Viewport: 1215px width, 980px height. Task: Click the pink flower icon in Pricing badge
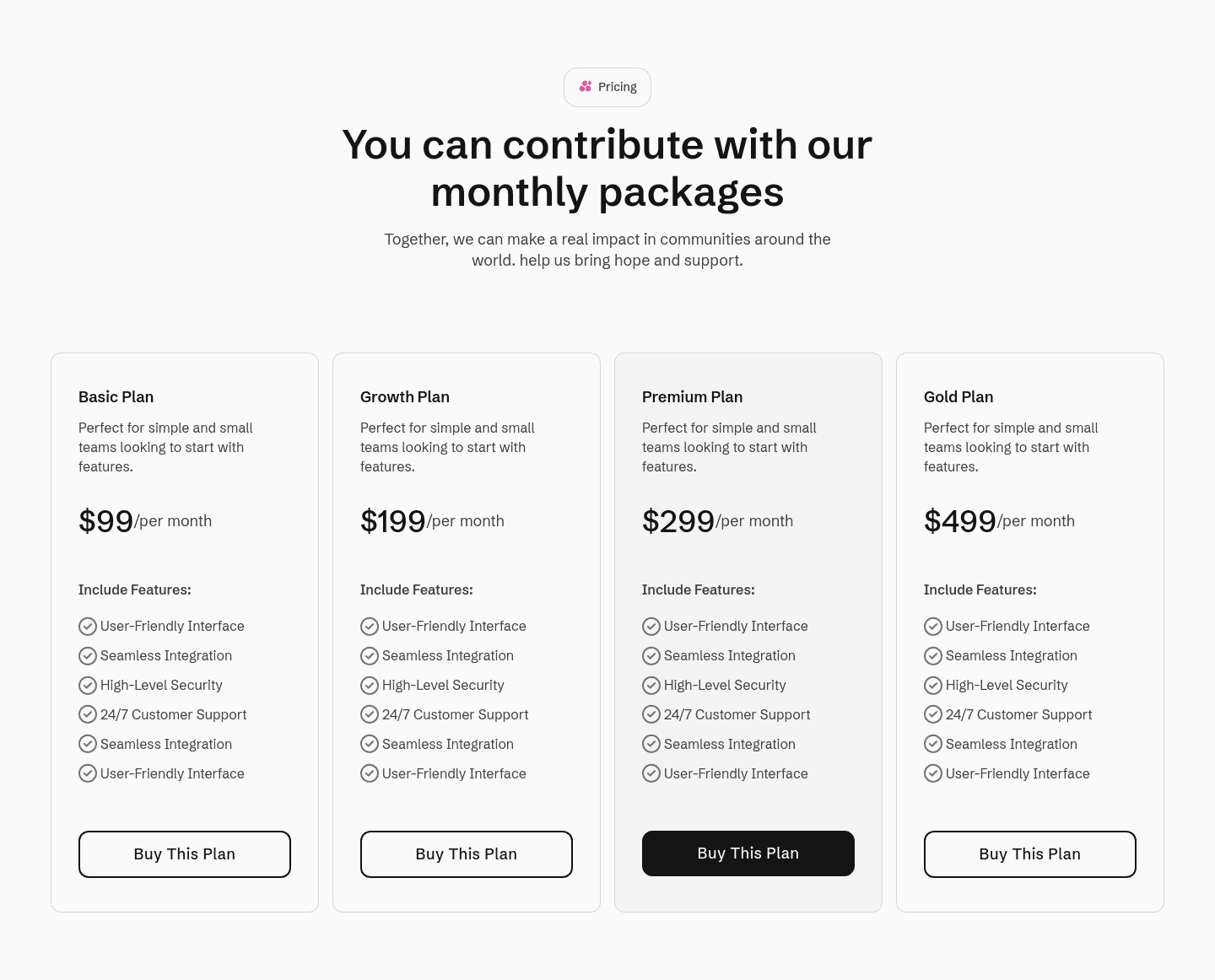[586, 86]
